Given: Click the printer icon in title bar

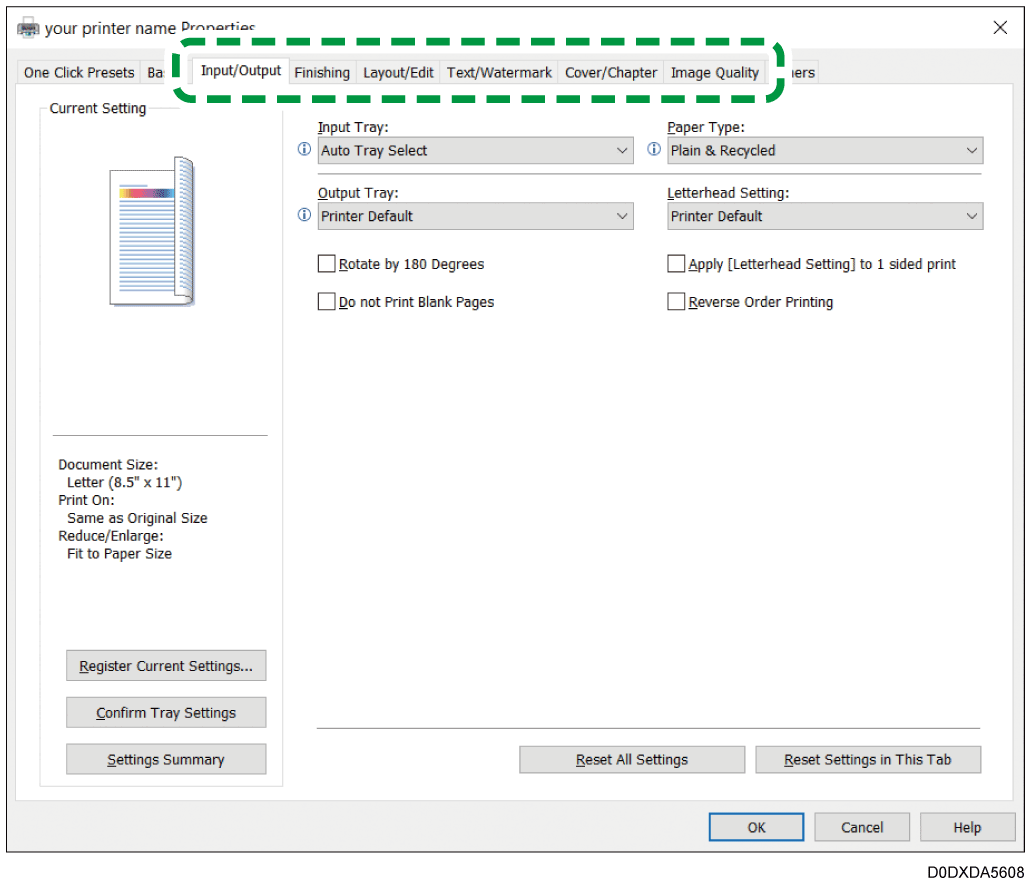Looking at the screenshot, I should 29,28.
